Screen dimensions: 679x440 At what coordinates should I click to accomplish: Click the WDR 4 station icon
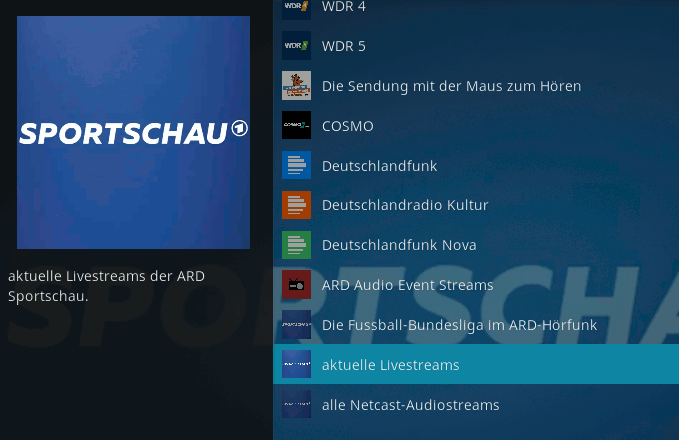[x=296, y=9]
